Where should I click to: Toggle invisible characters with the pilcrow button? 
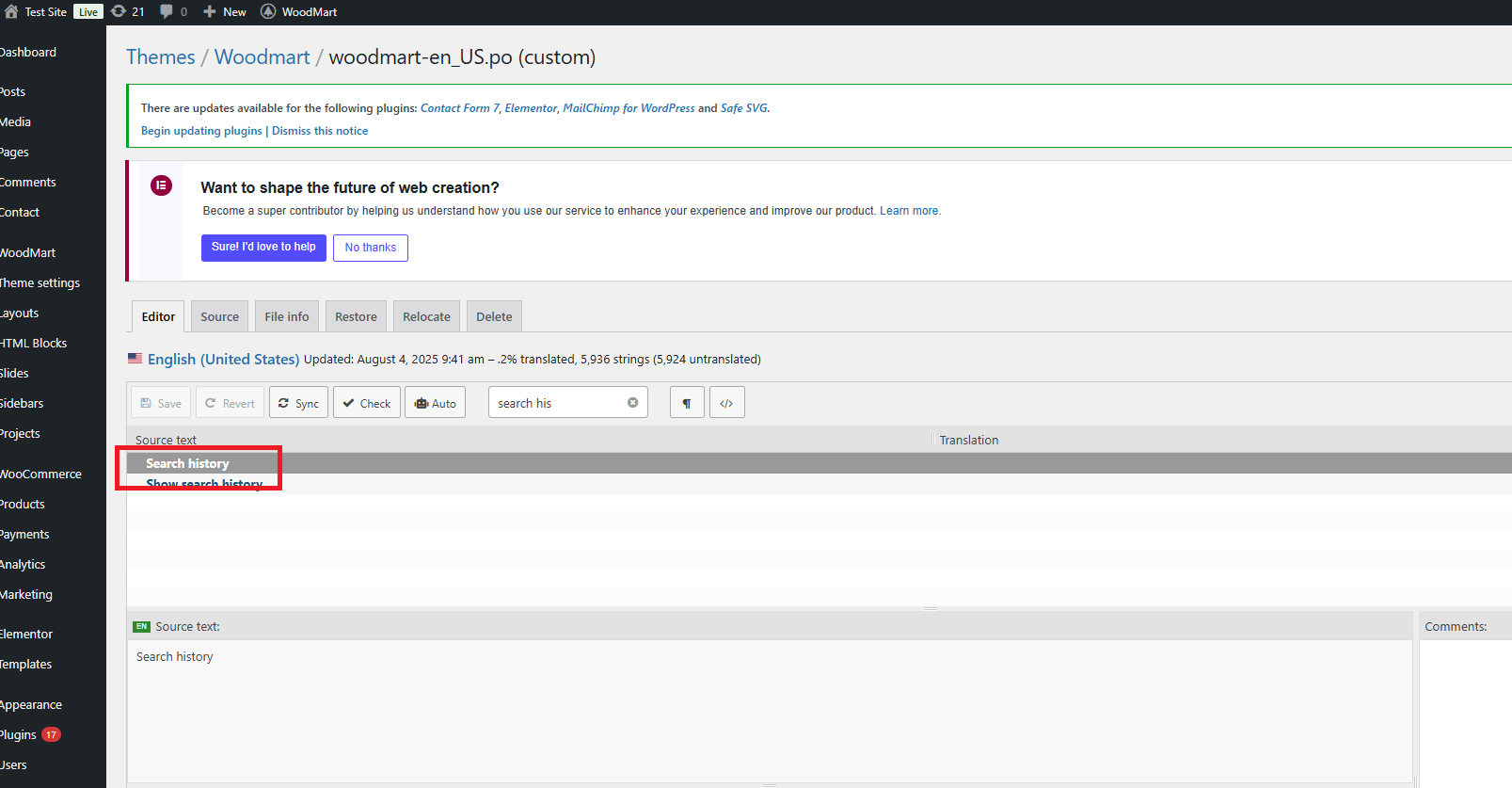(687, 403)
